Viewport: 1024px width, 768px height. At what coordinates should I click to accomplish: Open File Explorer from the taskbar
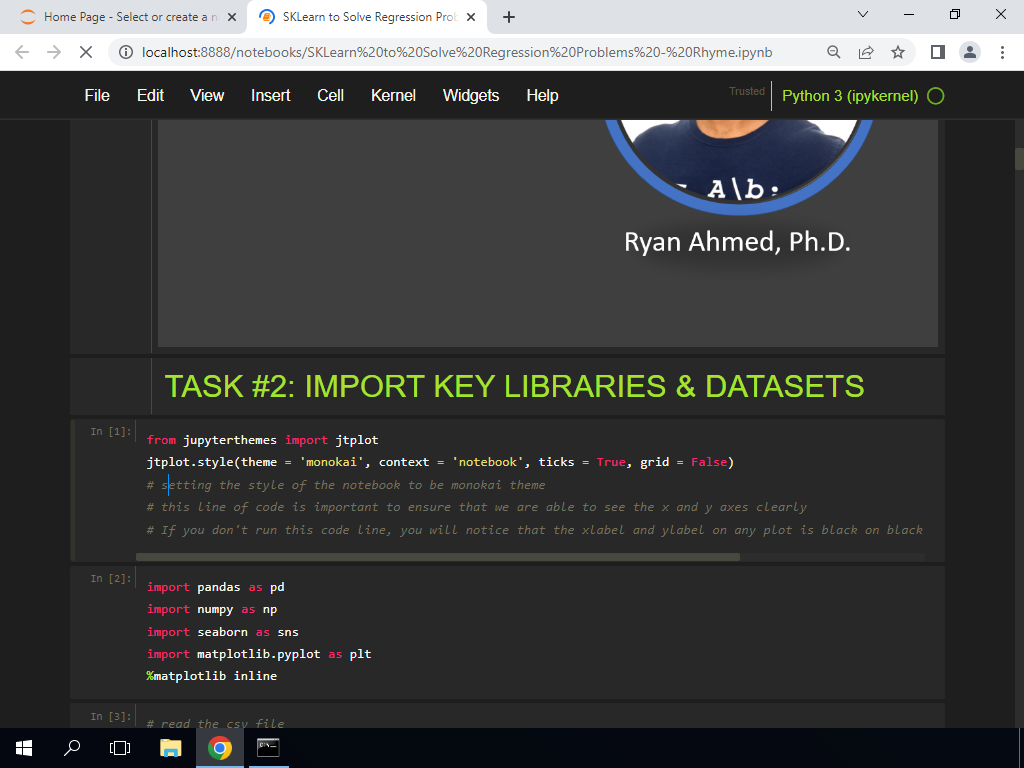pyautogui.click(x=170, y=748)
